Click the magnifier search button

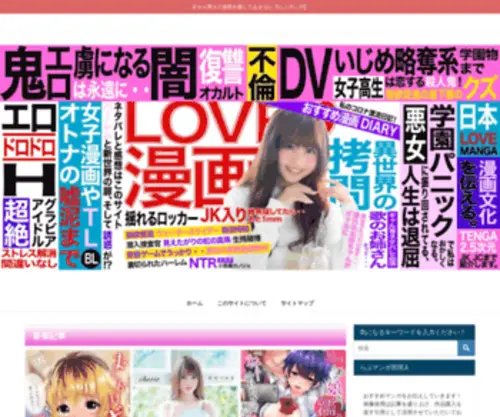click(466, 348)
